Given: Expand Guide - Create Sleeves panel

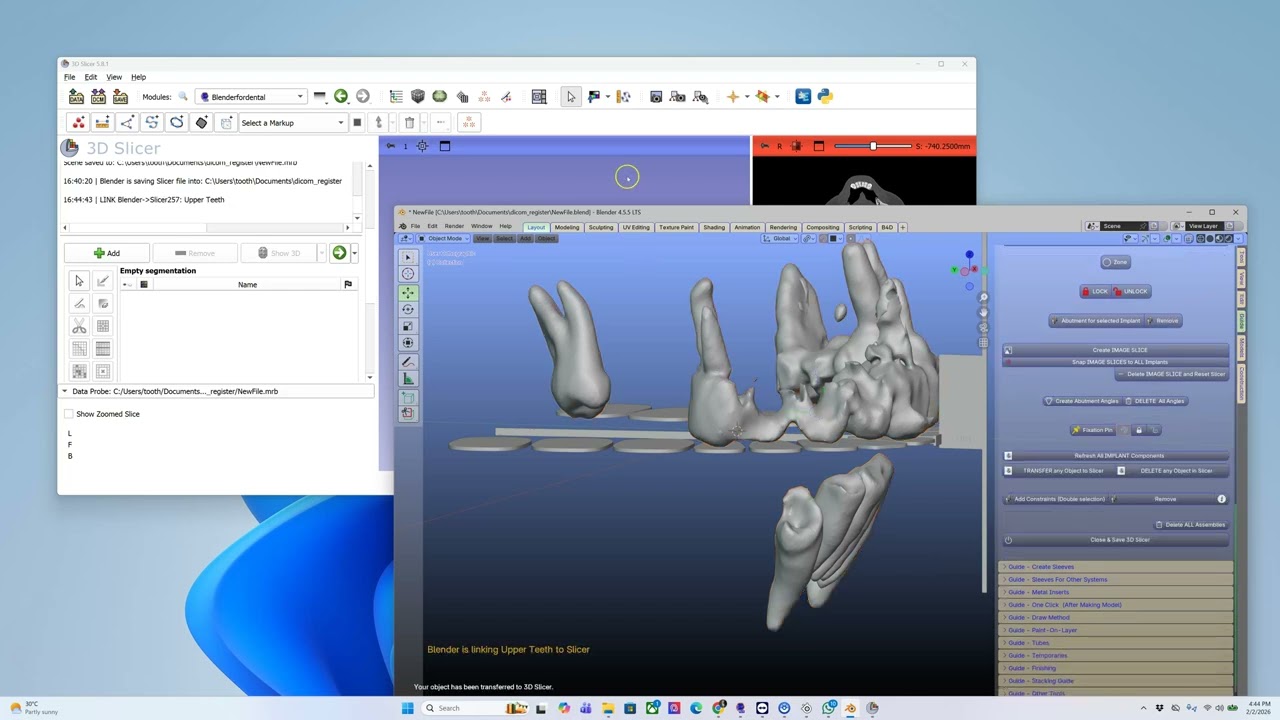Looking at the screenshot, I should tap(1116, 567).
